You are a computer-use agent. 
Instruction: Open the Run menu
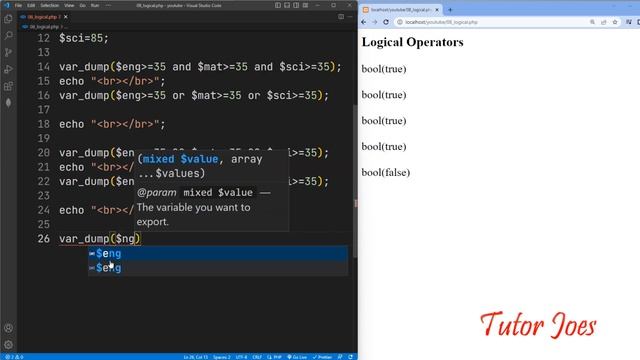point(95,5)
